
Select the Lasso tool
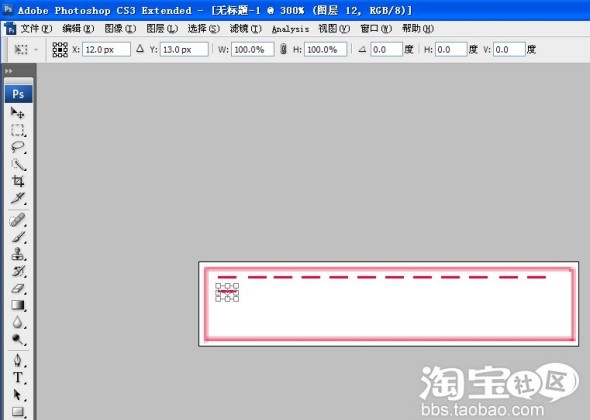(18, 147)
